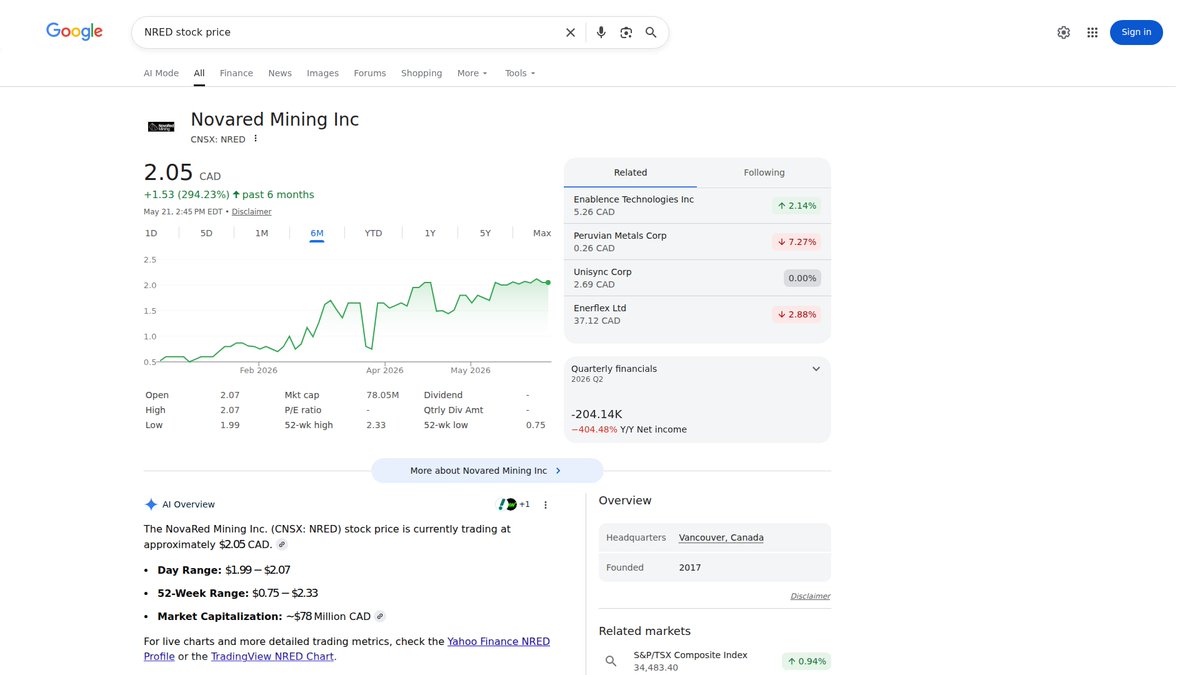This screenshot has width=1200, height=675.
Task: Select the Max chart range
Action: (542, 233)
